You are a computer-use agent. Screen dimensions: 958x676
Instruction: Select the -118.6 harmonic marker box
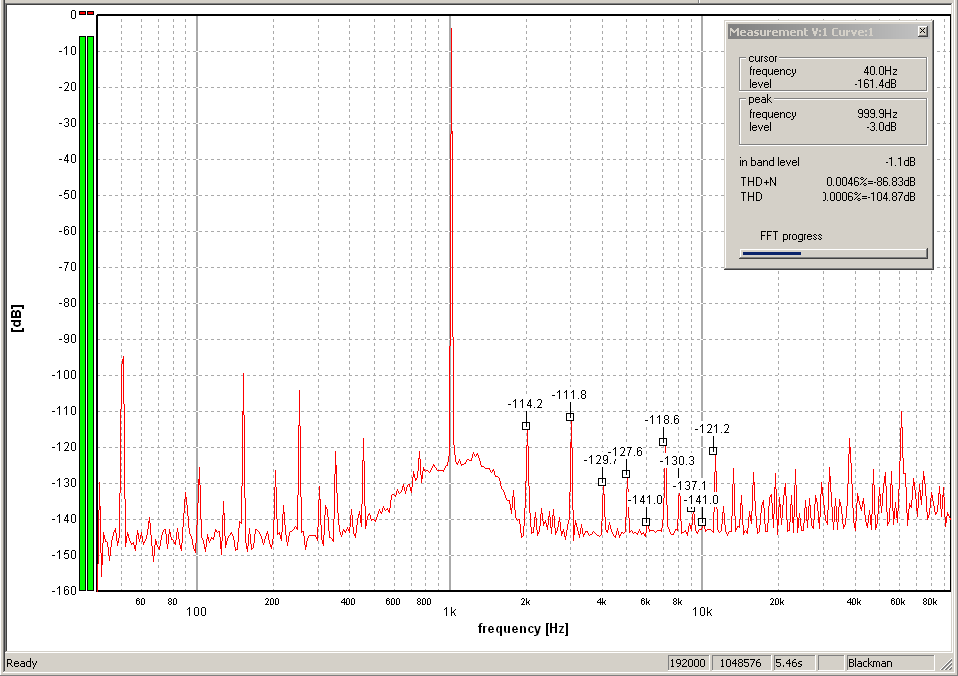tap(663, 442)
